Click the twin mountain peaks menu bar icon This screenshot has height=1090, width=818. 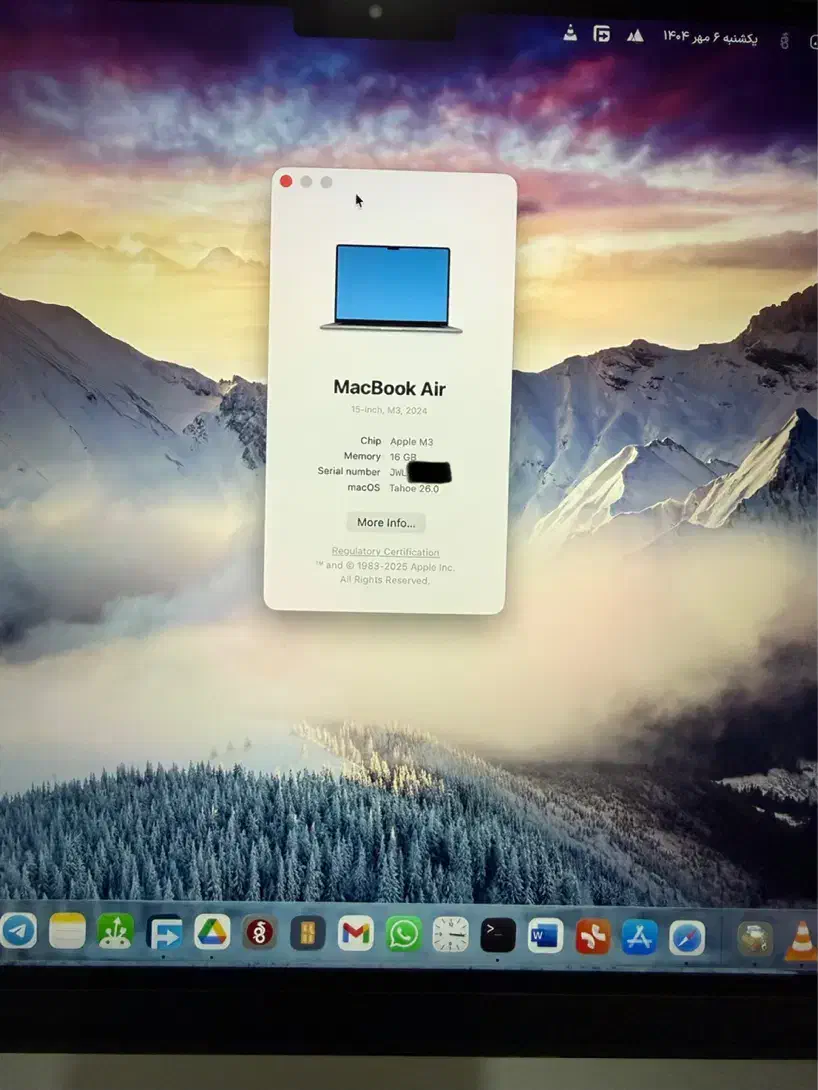click(x=635, y=35)
